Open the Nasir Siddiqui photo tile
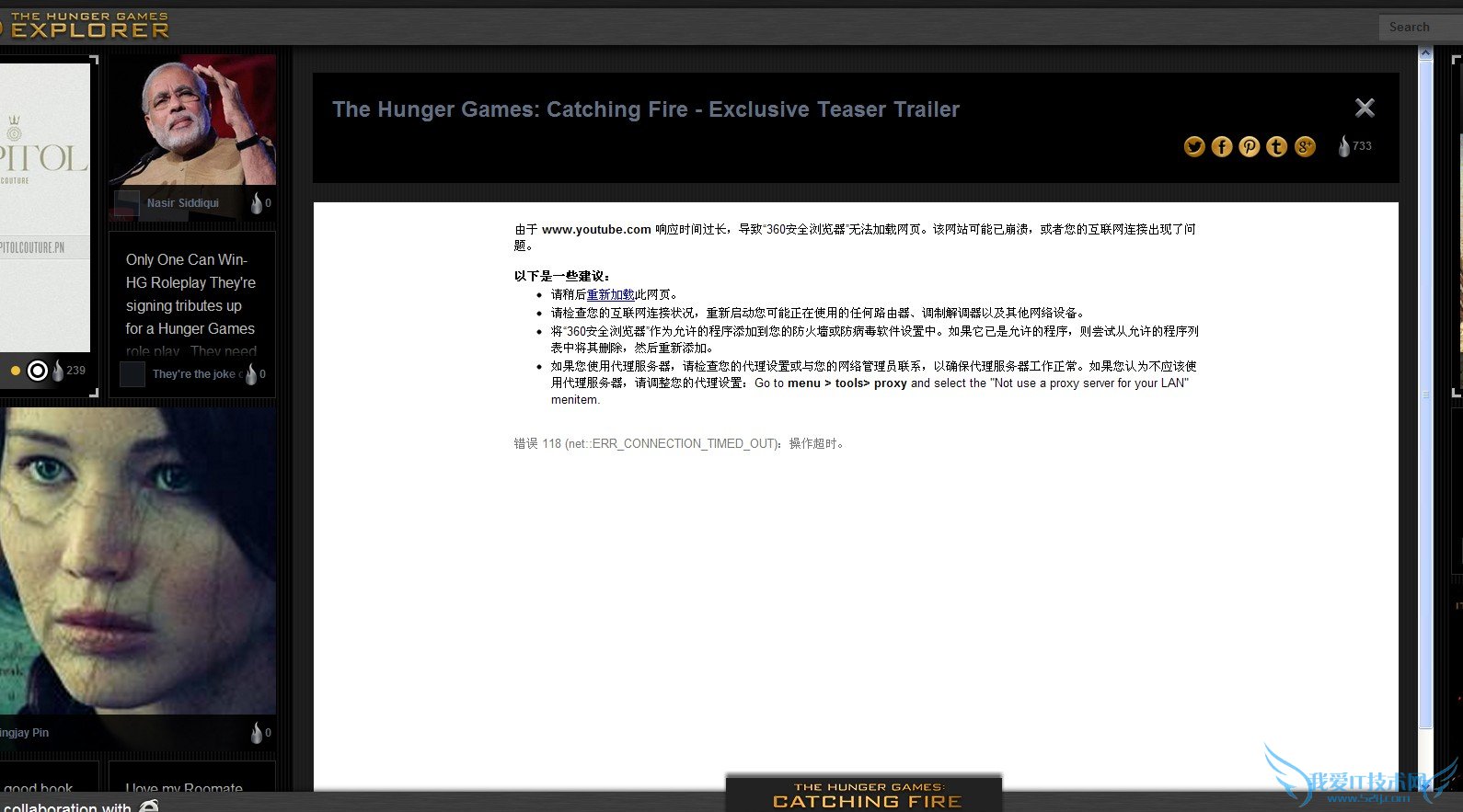 [x=192, y=120]
